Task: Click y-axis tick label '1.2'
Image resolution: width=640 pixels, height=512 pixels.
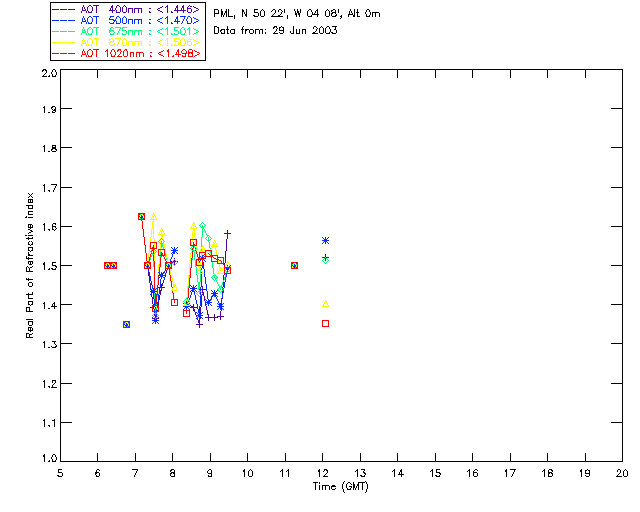Action: (x=49, y=384)
